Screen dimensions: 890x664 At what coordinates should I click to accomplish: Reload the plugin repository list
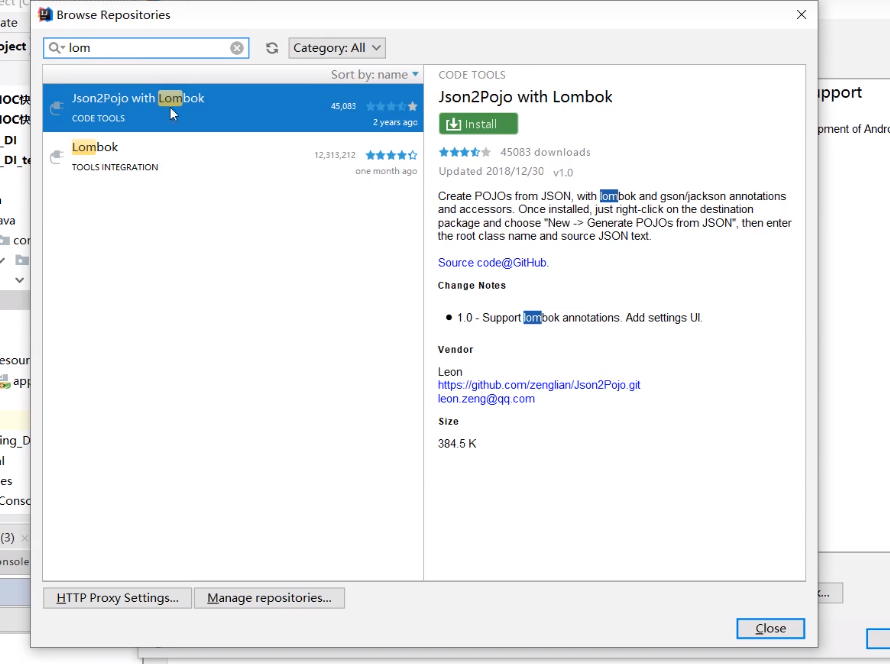tap(272, 48)
